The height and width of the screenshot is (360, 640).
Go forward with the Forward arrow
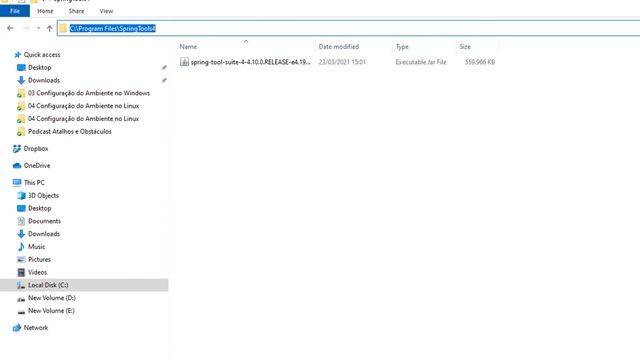pos(25,28)
